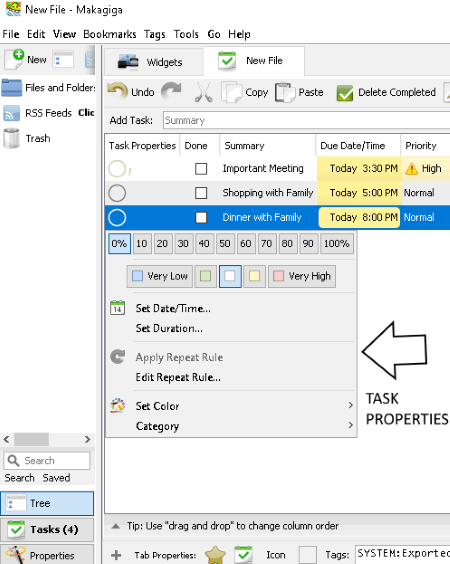450x564 pixels.
Task: Open the File menu
Action: point(11,34)
